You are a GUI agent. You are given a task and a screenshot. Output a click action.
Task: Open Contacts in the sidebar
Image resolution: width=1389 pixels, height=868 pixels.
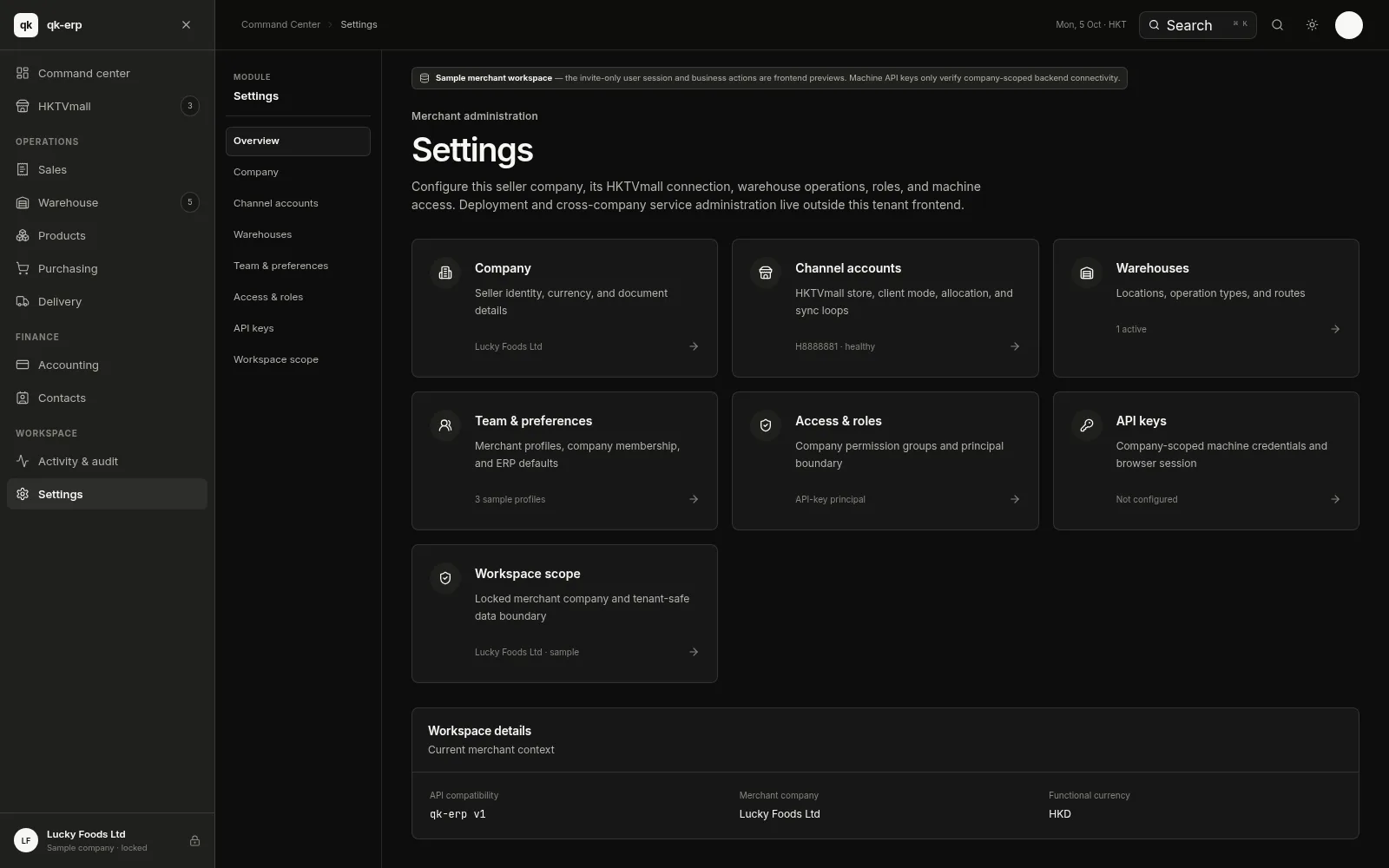[x=107, y=398]
